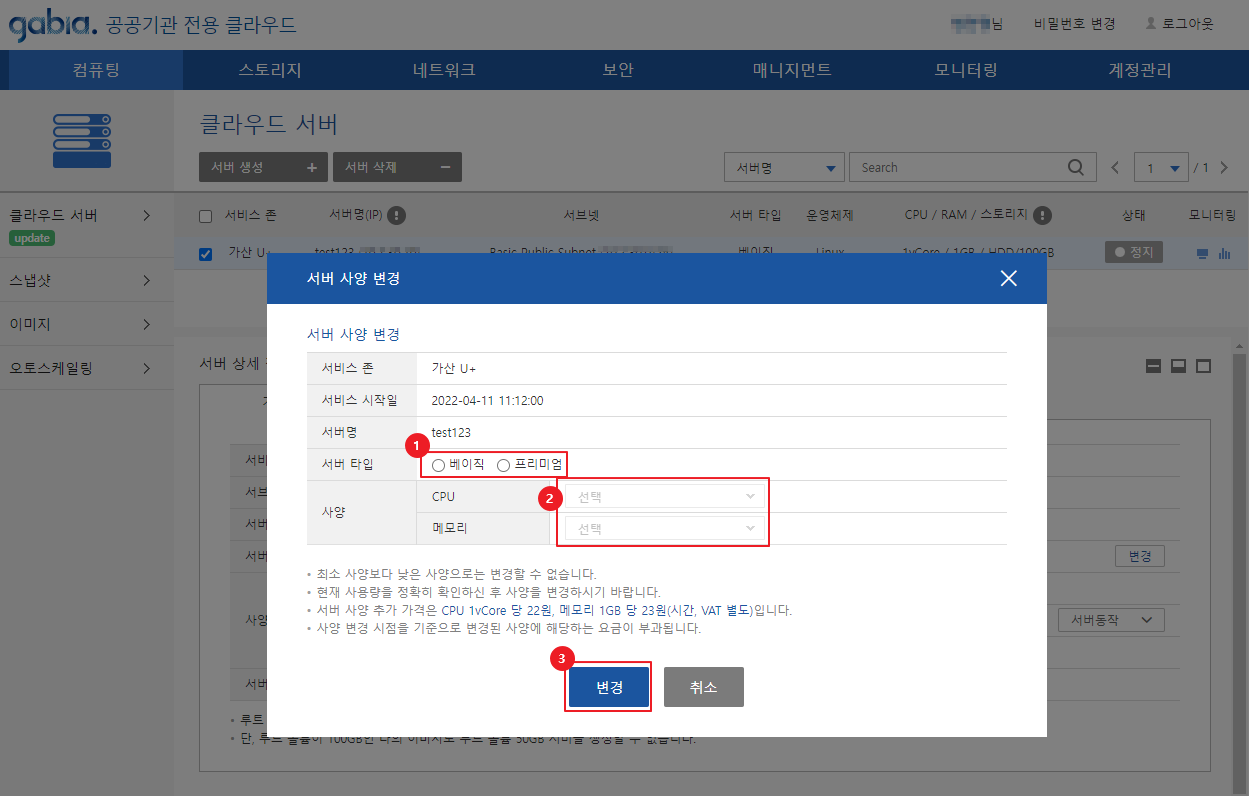Click the cloud server stack icon
This screenshot has height=796, width=1249.
pos(81,140)
